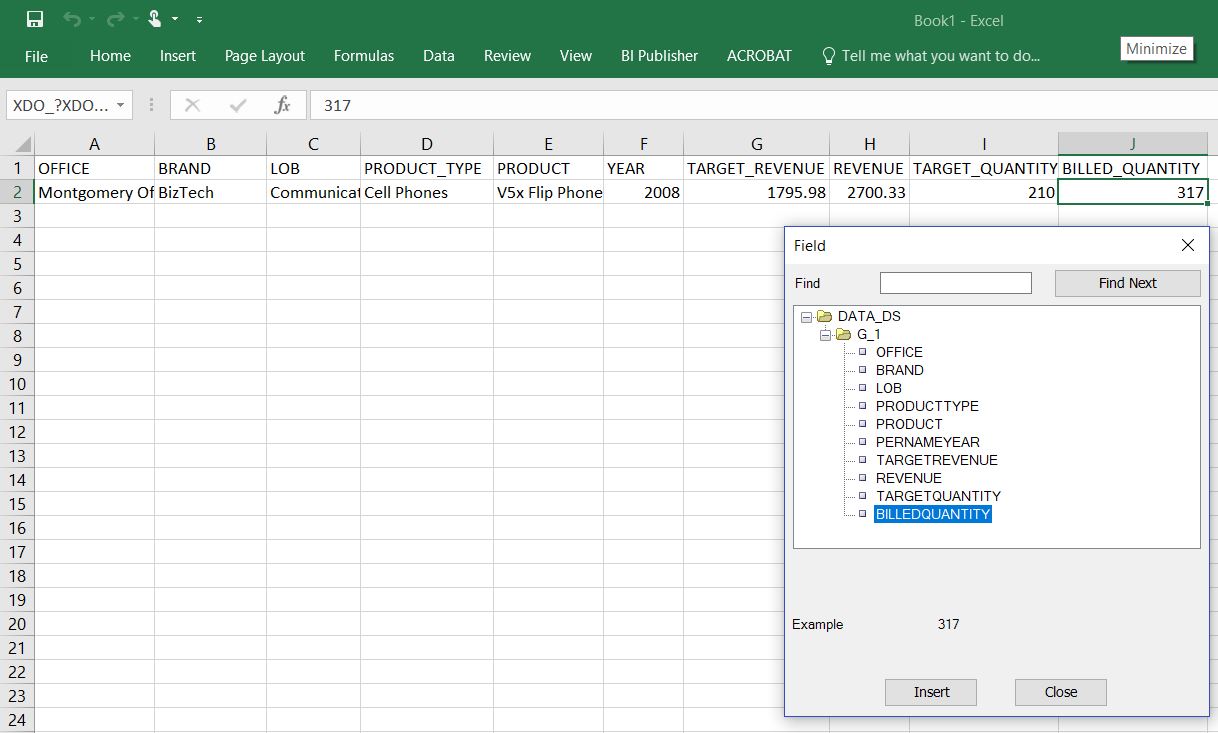The height and width of the screenshot is (733, 1218).
Task: Collapse the DATA_DS tree folder
Action: [x=806, y=316]
